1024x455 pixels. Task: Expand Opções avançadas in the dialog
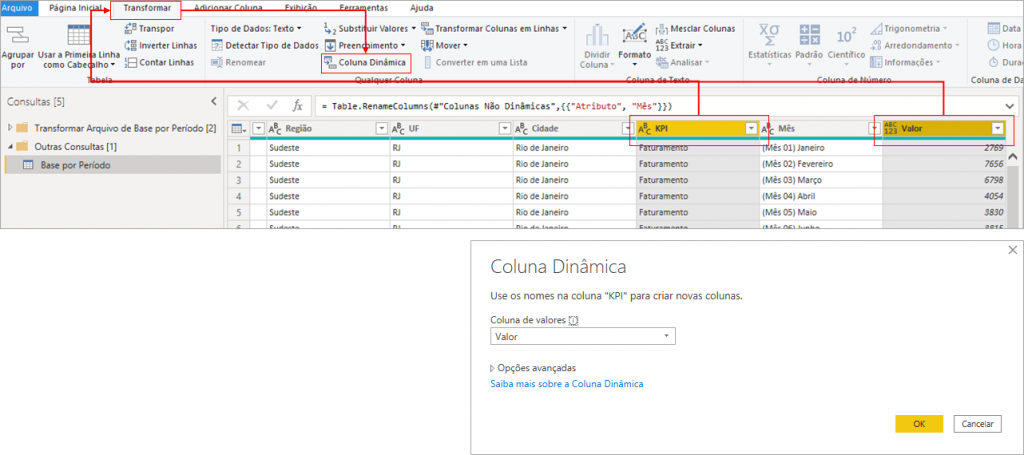point(533,368)
